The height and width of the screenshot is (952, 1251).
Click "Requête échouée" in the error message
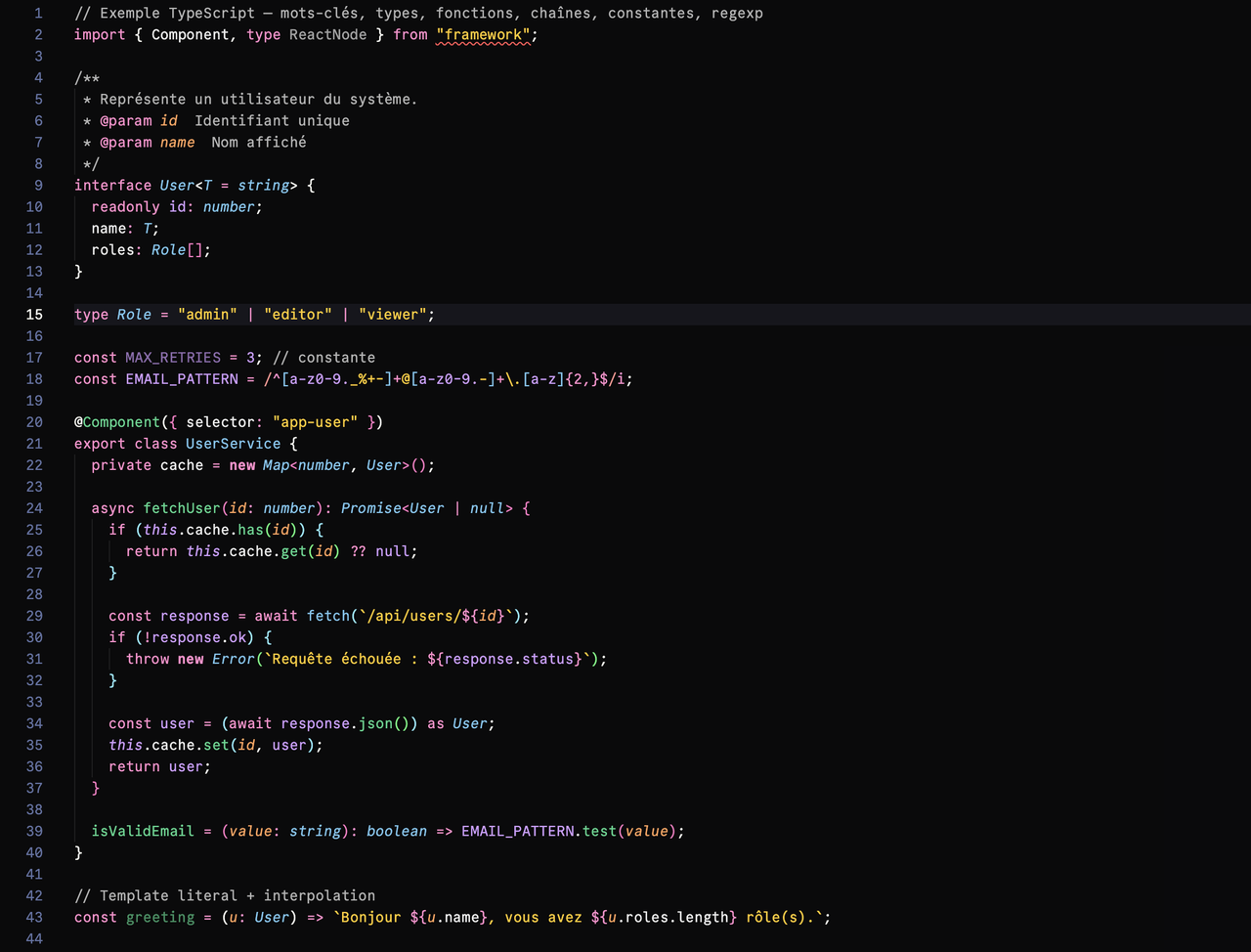[x=336, y=658]
